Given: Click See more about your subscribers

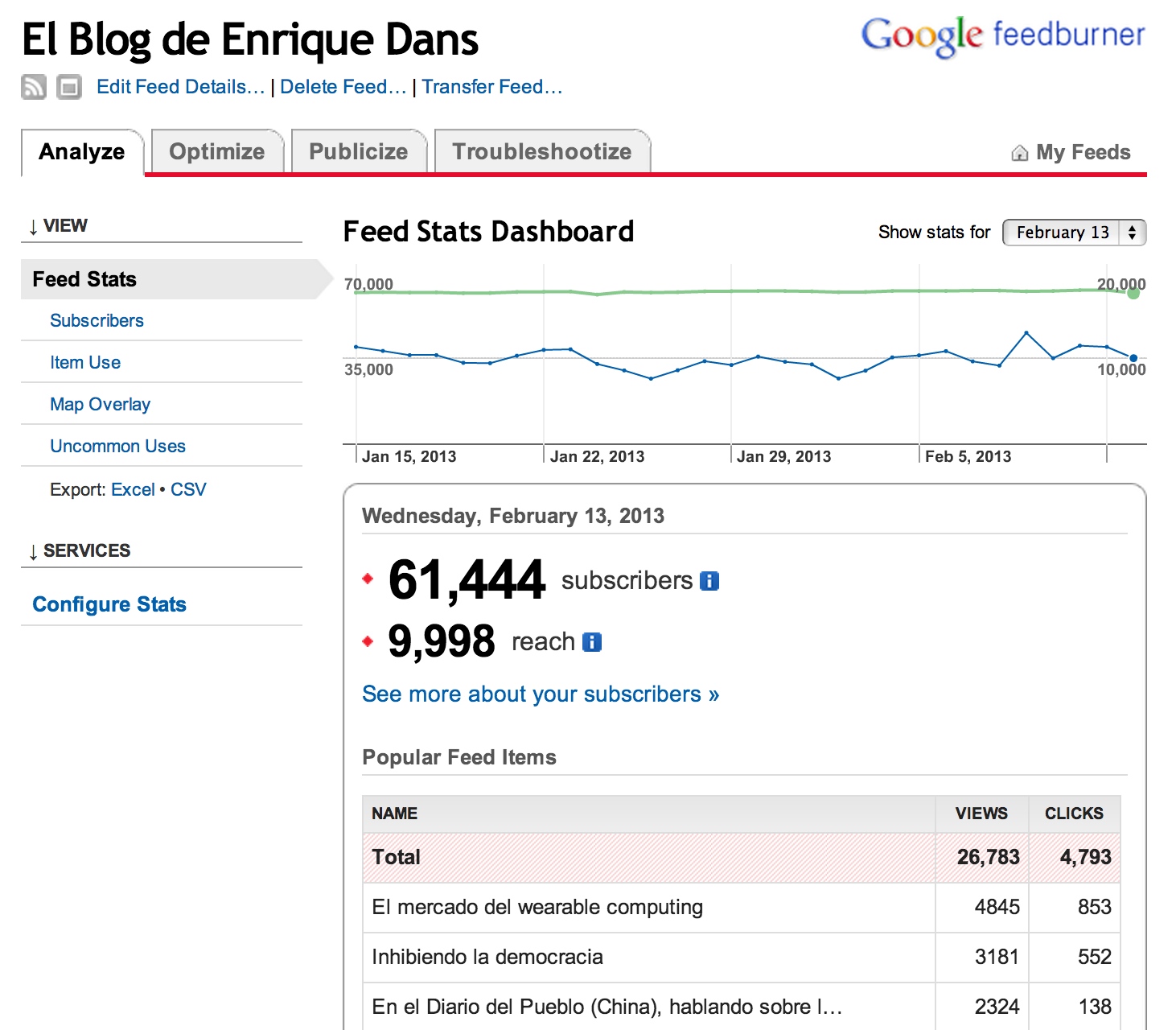Looking at the screenshot, I should [540, 694].
